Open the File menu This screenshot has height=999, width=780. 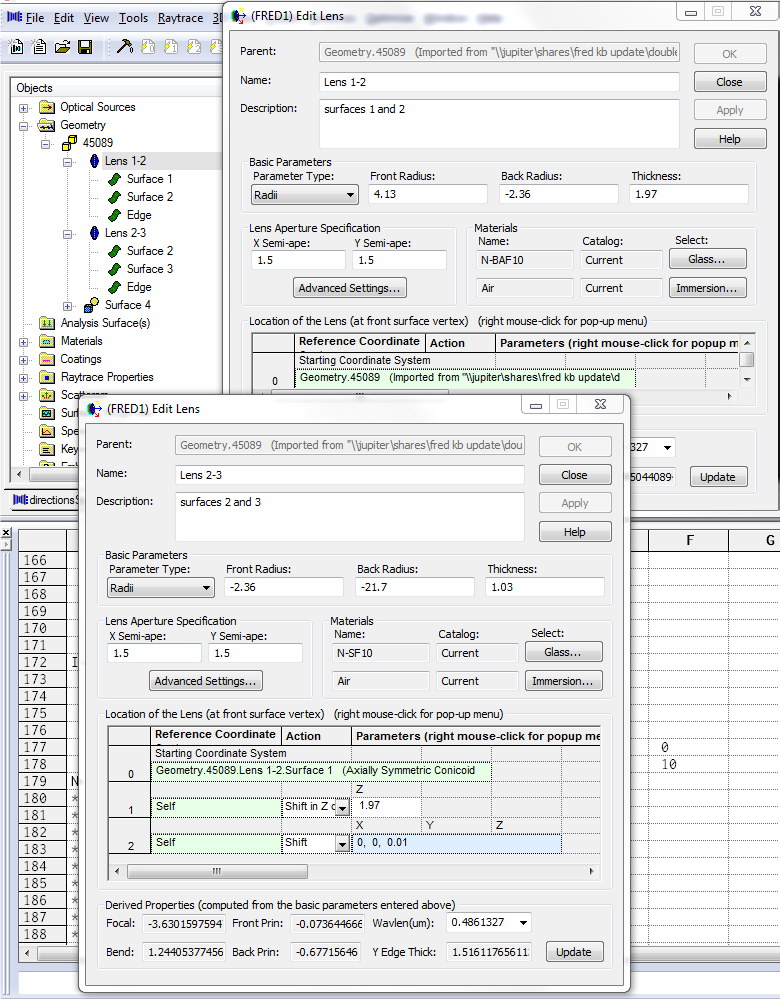tap(34, 18)
